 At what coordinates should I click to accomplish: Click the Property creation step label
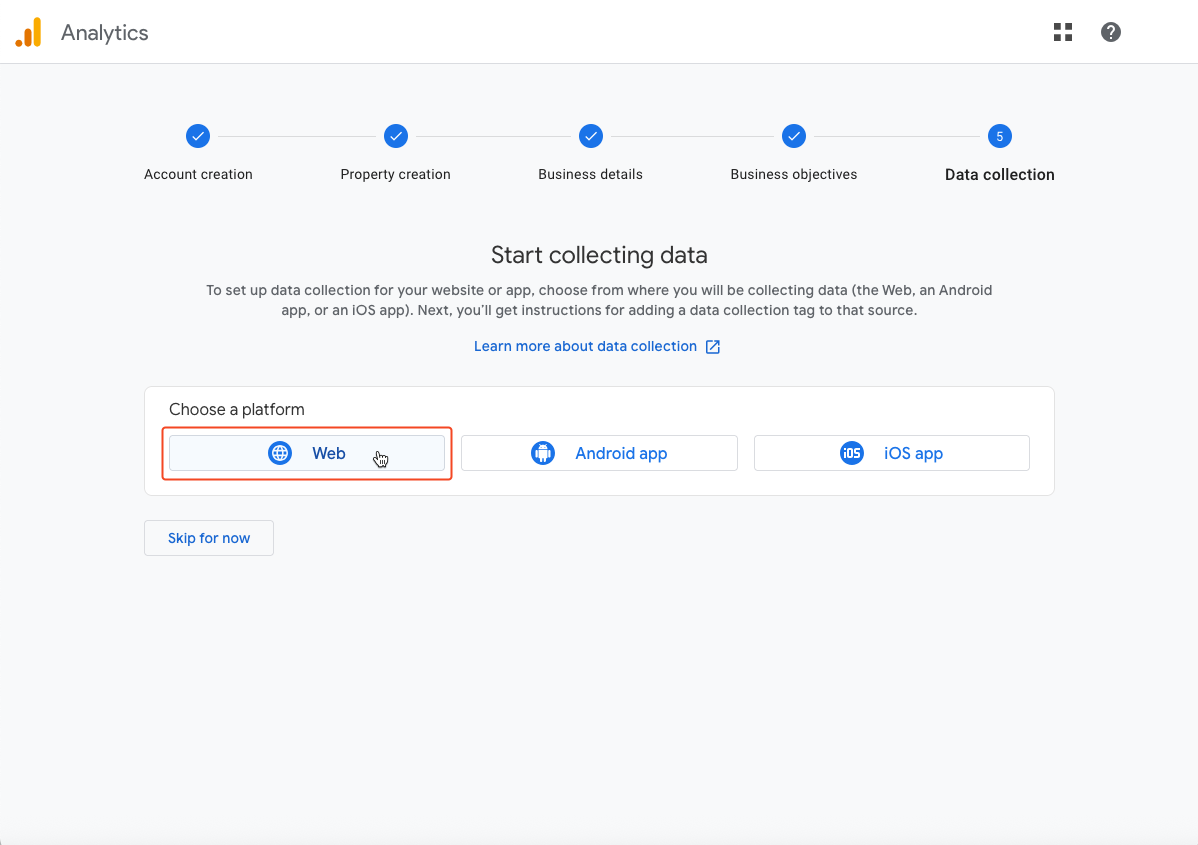pos(396,174)
